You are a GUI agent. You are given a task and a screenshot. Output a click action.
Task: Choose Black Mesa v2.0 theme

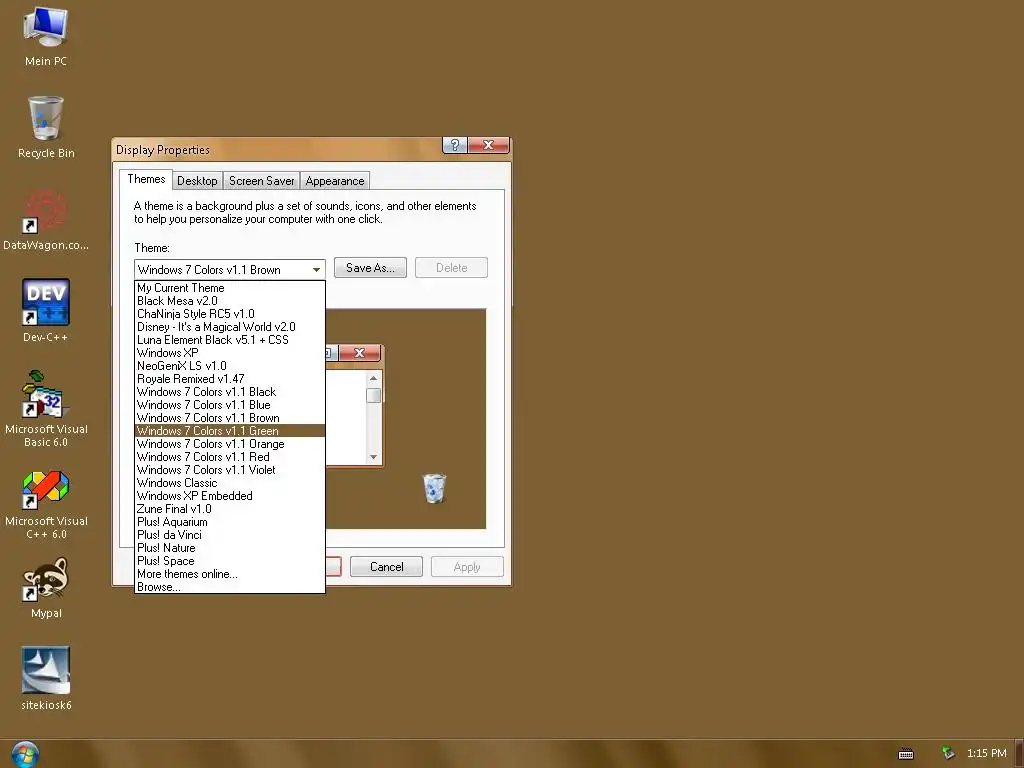[x=230, y=301]
